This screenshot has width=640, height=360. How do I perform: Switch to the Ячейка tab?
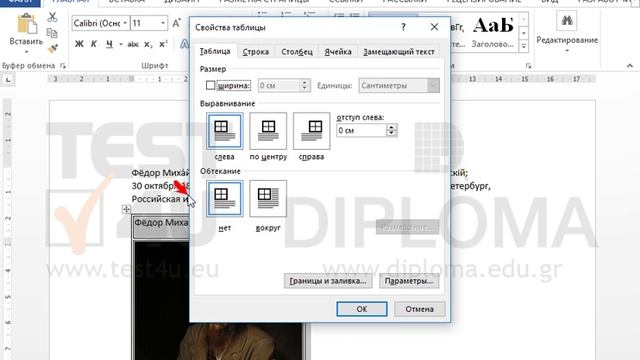[x=338, y=52]
